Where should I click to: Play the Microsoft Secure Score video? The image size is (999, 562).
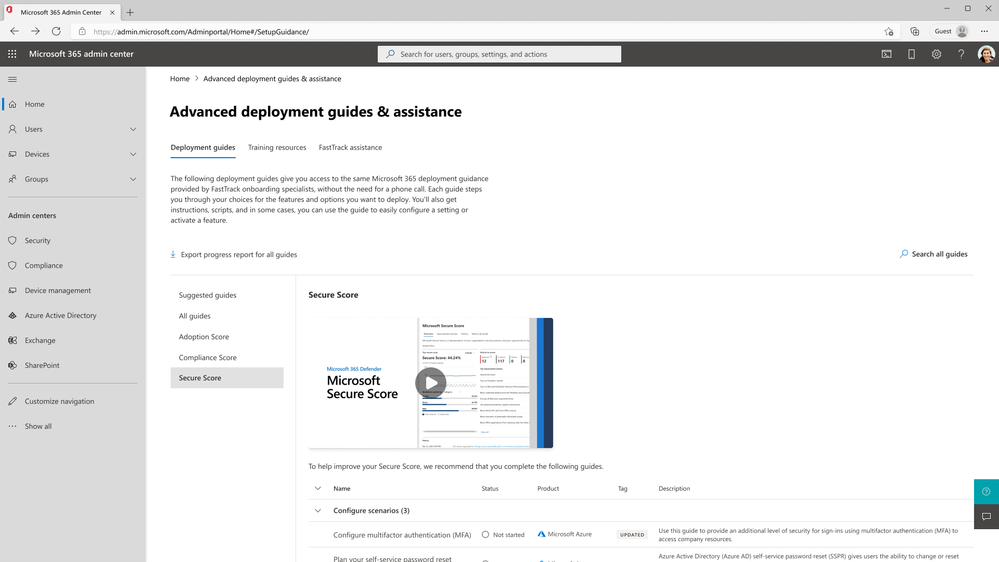pos(431,383)
